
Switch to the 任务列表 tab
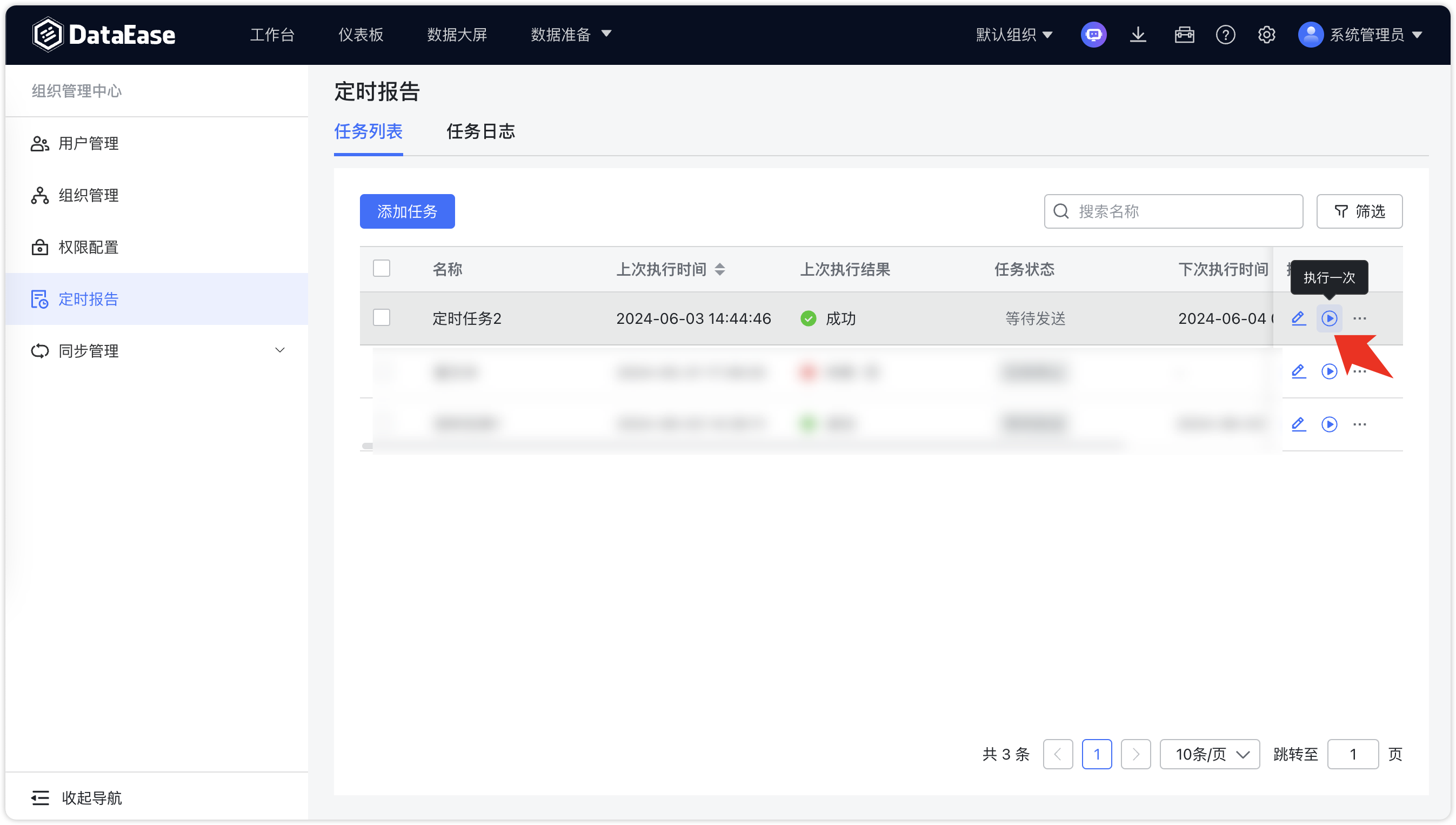[368, 131]
